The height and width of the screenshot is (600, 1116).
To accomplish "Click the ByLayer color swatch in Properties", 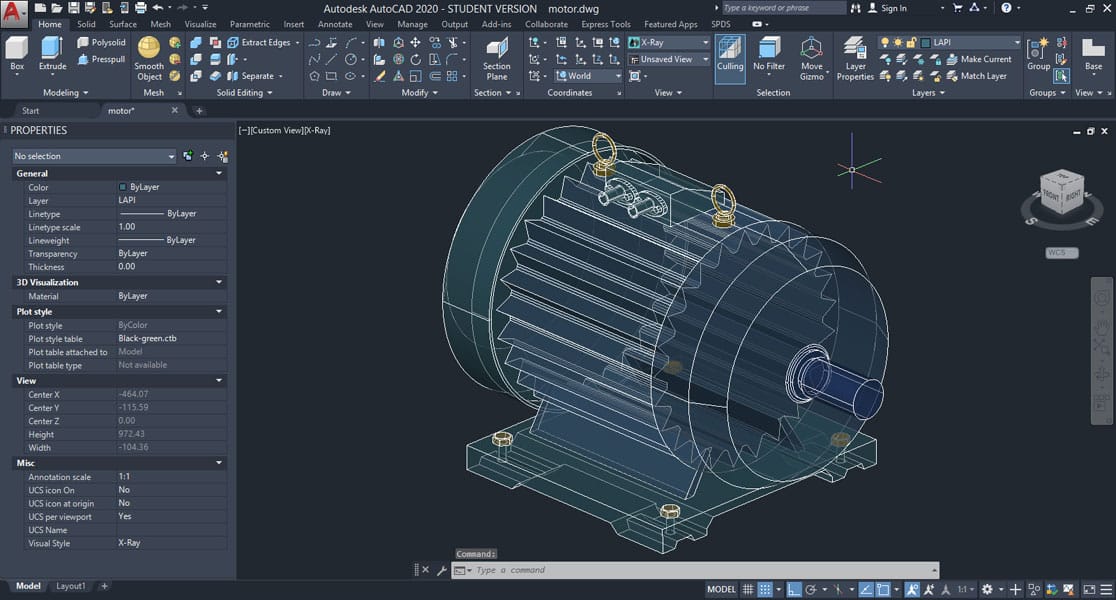I will click(x=122, y=187).
